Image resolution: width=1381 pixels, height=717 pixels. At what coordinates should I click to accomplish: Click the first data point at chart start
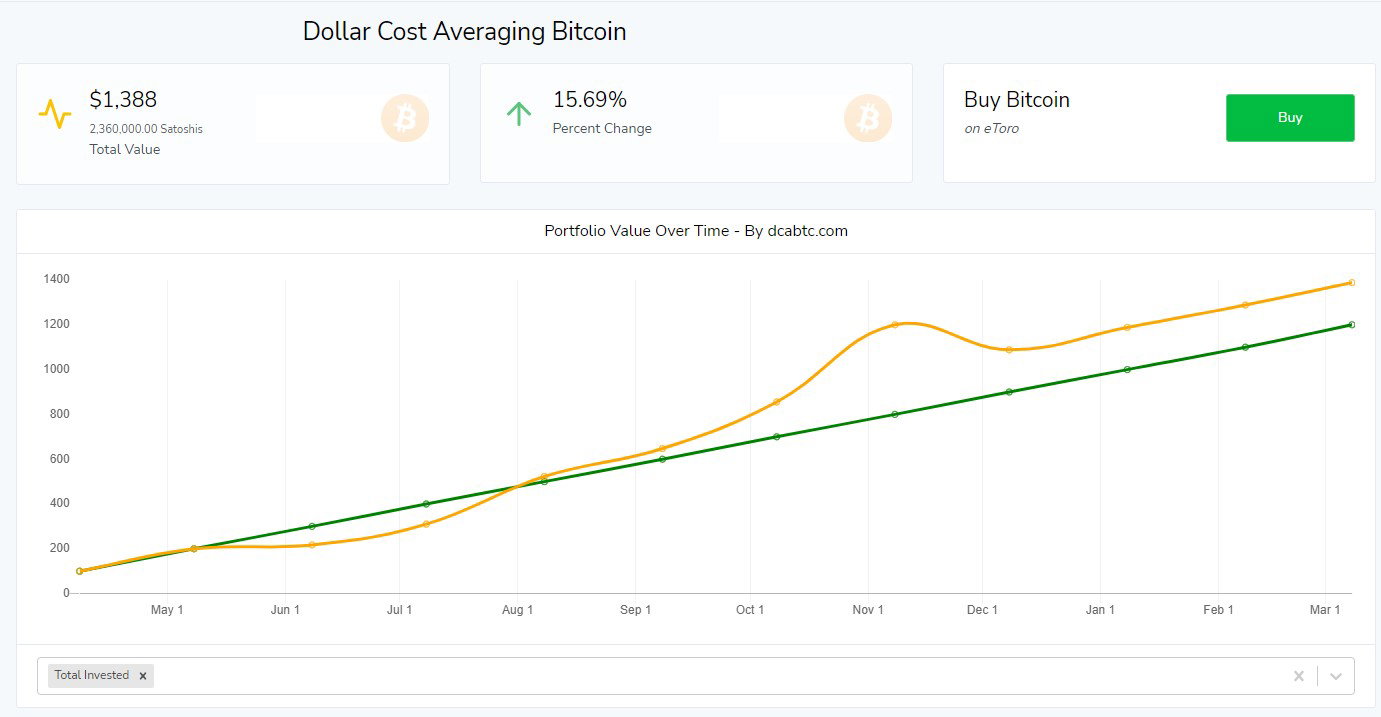coord(79,571)
